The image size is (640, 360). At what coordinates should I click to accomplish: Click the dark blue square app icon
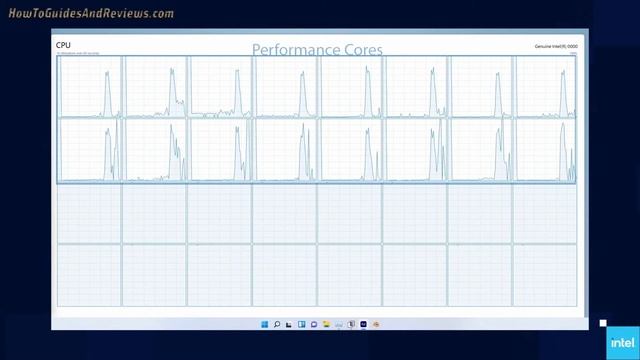tap(363, 324)
